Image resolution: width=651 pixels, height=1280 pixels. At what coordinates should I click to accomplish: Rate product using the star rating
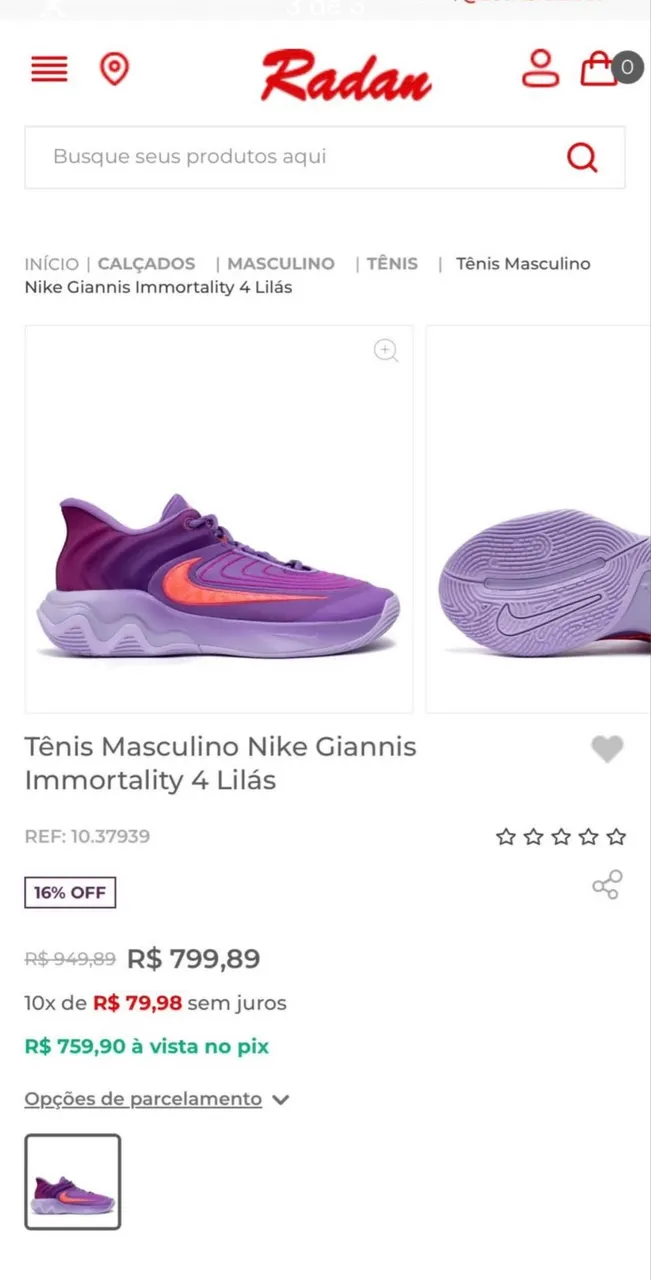click(x=561, y=836)
